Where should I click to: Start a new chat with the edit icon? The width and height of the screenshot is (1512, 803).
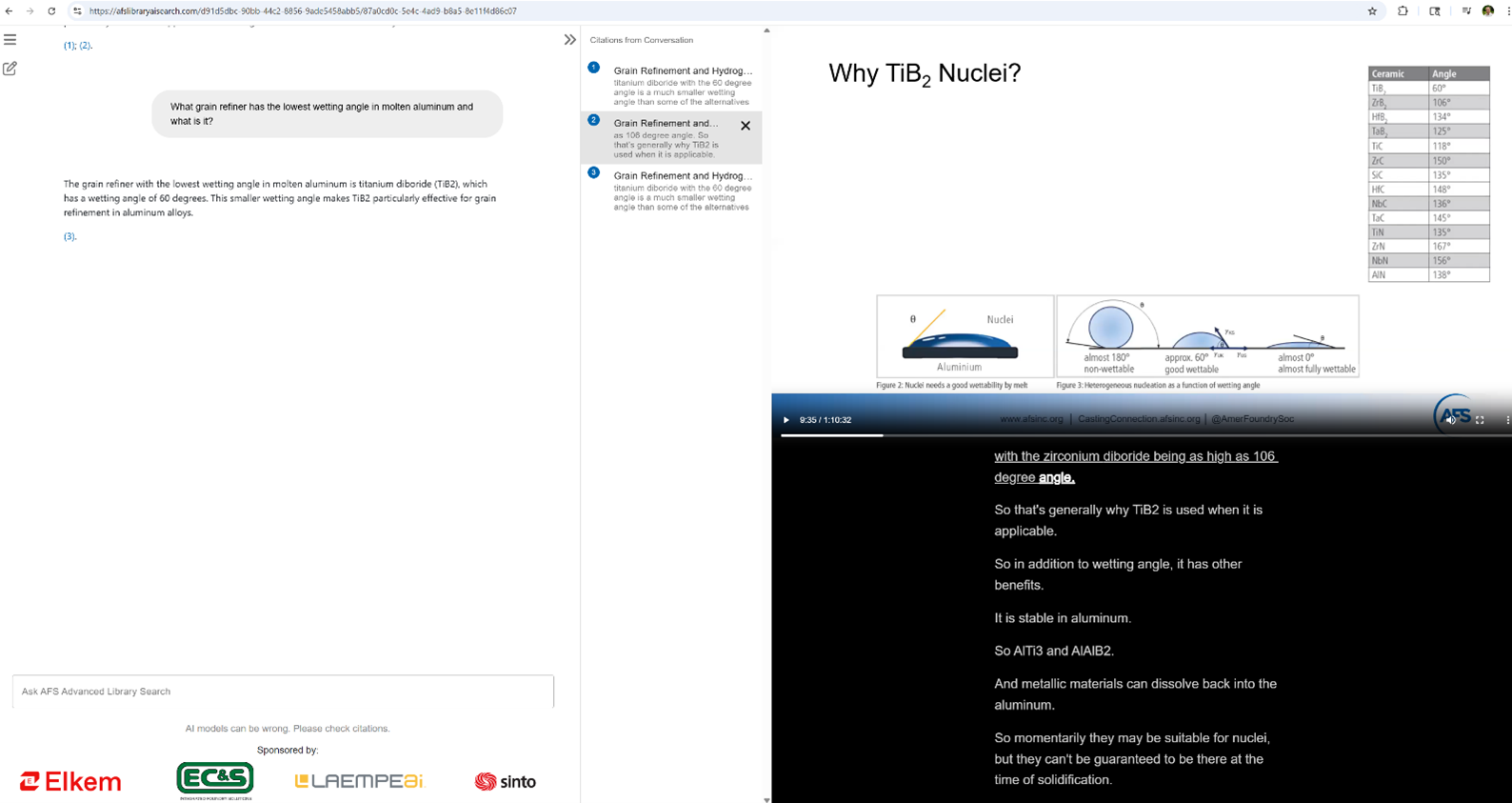(x=10, y=69)
